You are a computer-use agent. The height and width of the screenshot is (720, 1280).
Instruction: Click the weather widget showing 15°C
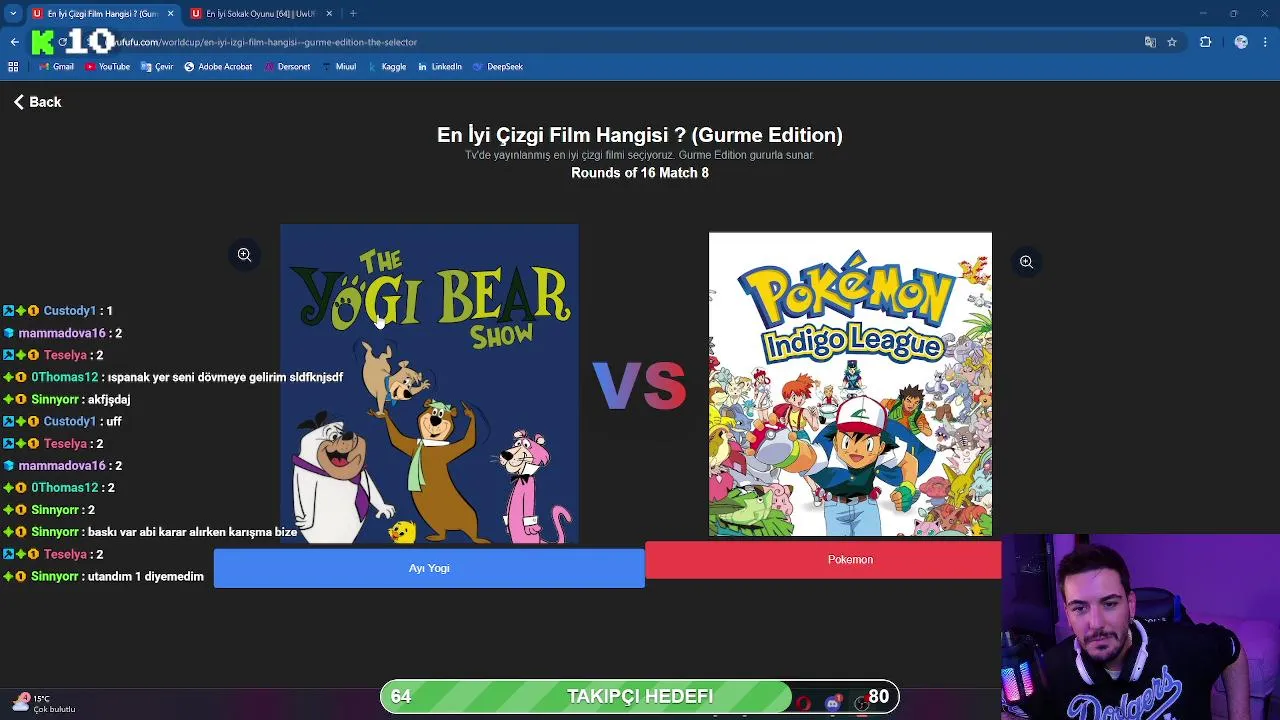point(42,704)
